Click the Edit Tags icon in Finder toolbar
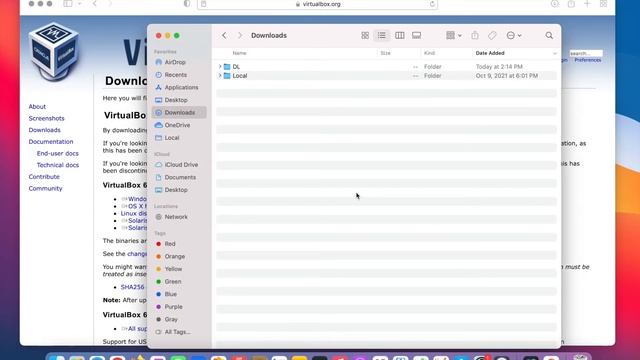The width and height of the screenshot is (640, 360). pyautogui.click(x=492, y=36)
